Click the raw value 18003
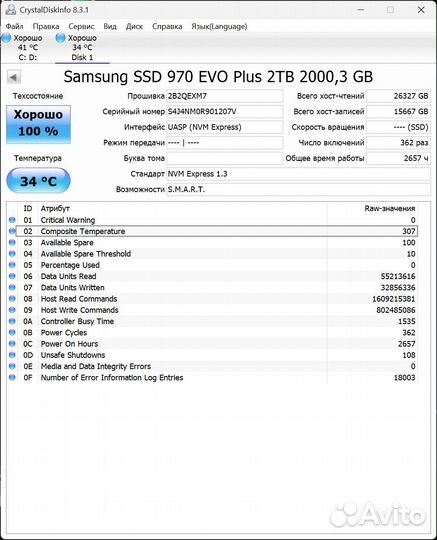Viewport: 437px width, 540px height. [404, 377]
